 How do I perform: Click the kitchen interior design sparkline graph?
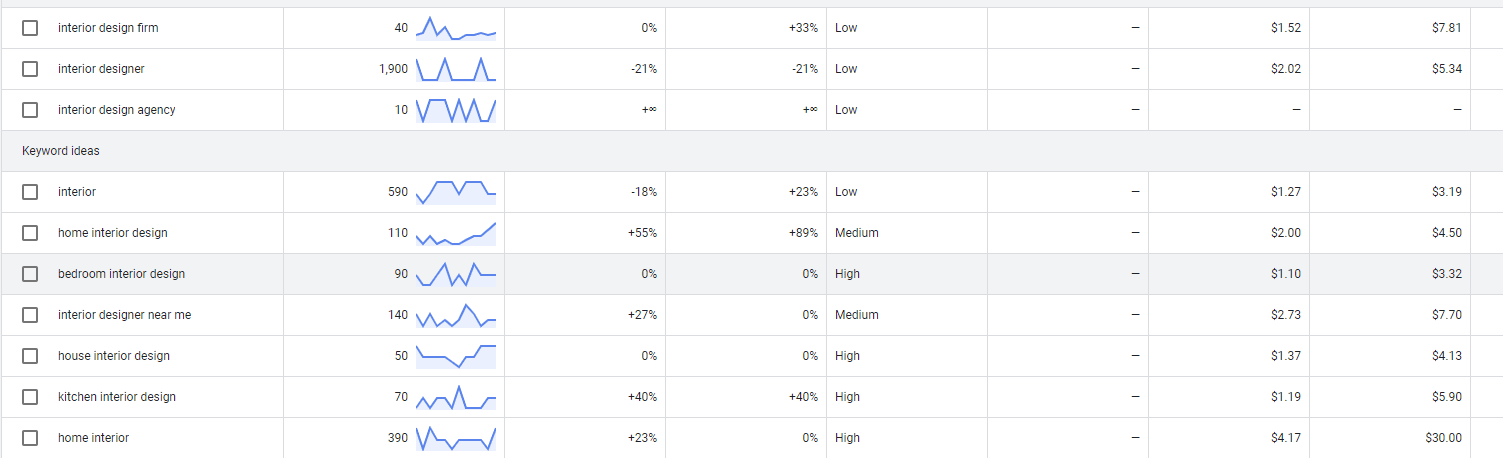456,397
